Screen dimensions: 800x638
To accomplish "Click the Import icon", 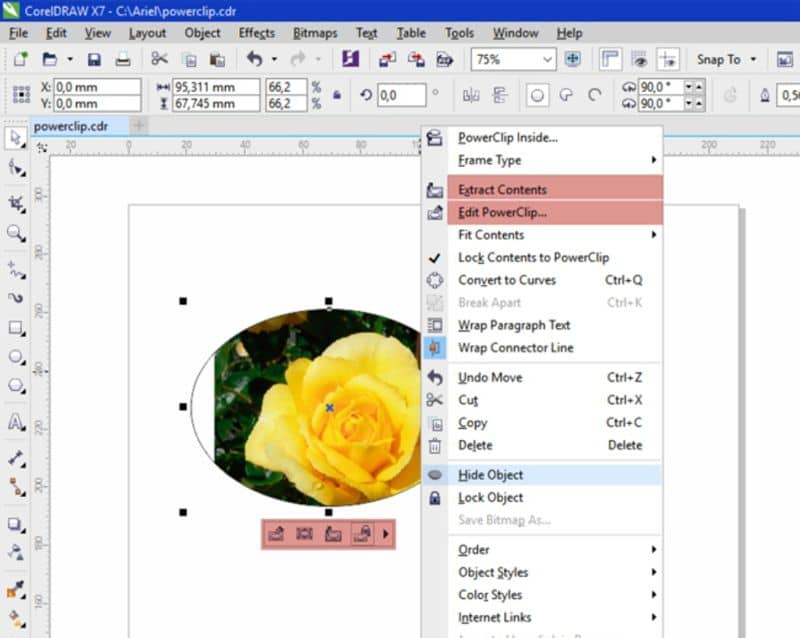I will (387, 60).
